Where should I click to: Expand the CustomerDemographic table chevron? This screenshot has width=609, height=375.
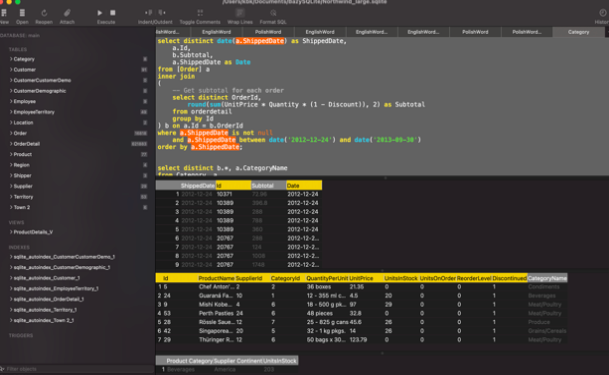(11, 91)
